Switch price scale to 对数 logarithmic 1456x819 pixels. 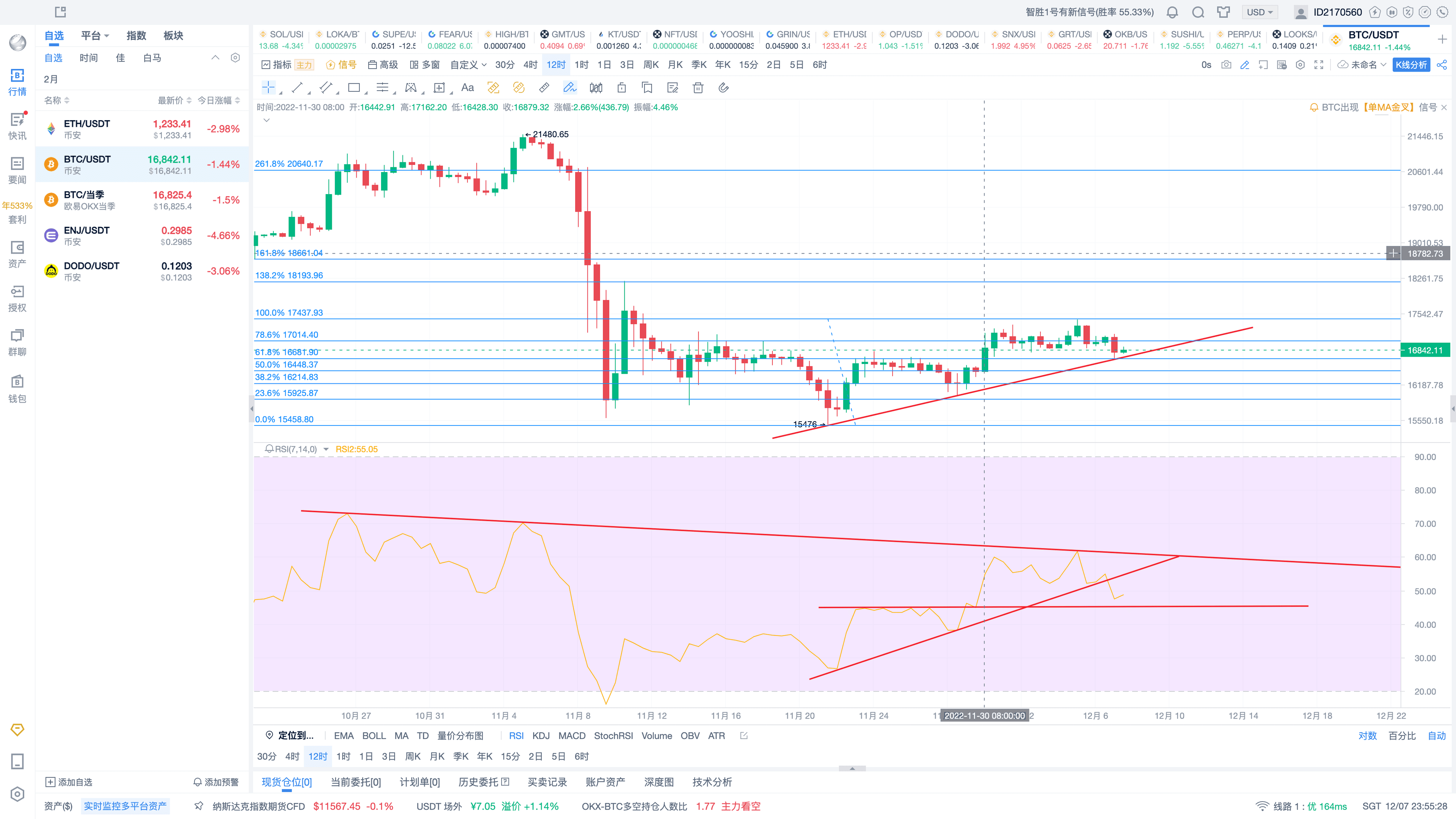tap(1368, 736)
